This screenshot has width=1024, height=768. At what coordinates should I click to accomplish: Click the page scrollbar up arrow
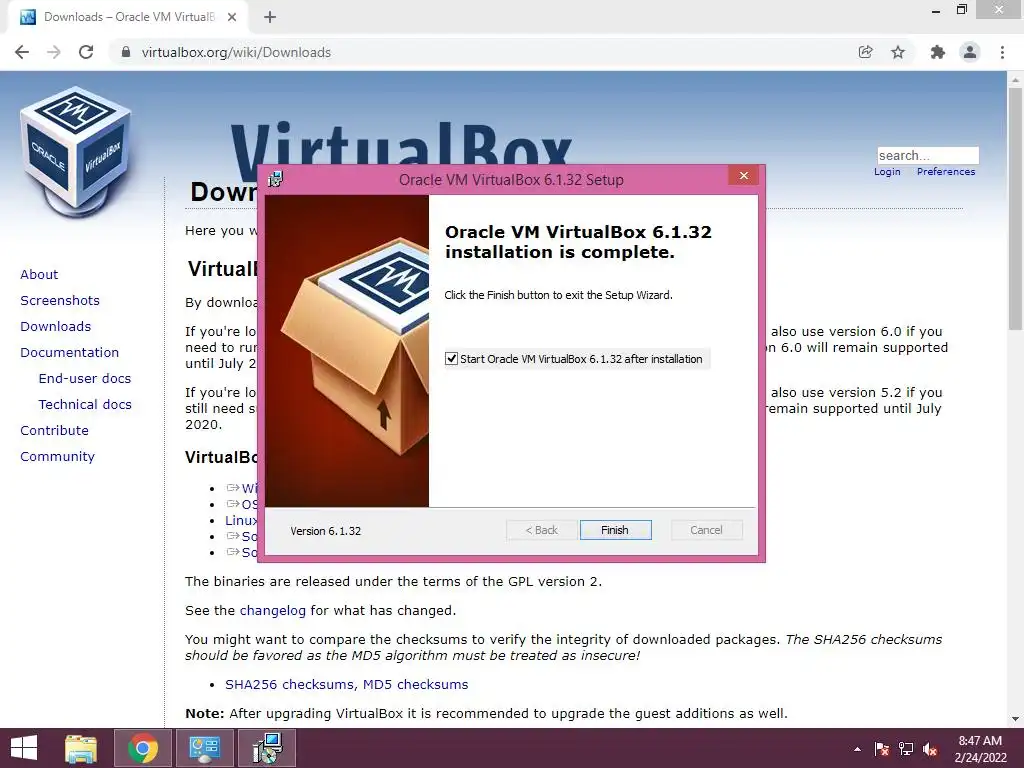(1015, 79)
